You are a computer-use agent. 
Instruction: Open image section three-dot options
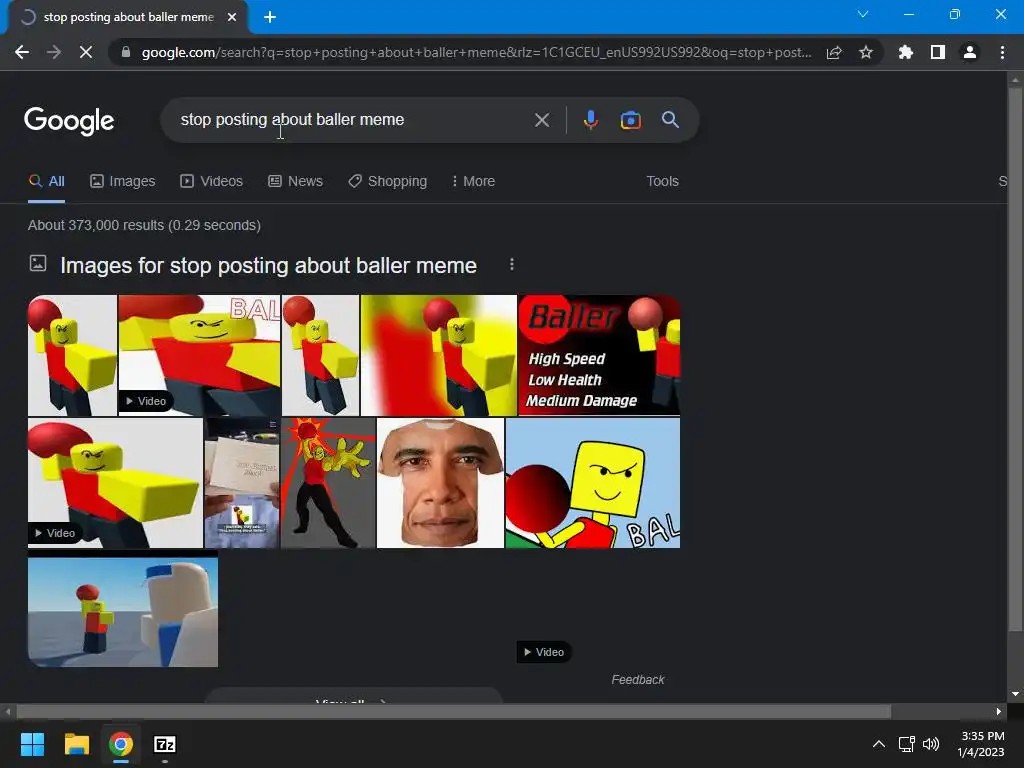(x=512, y=264)
